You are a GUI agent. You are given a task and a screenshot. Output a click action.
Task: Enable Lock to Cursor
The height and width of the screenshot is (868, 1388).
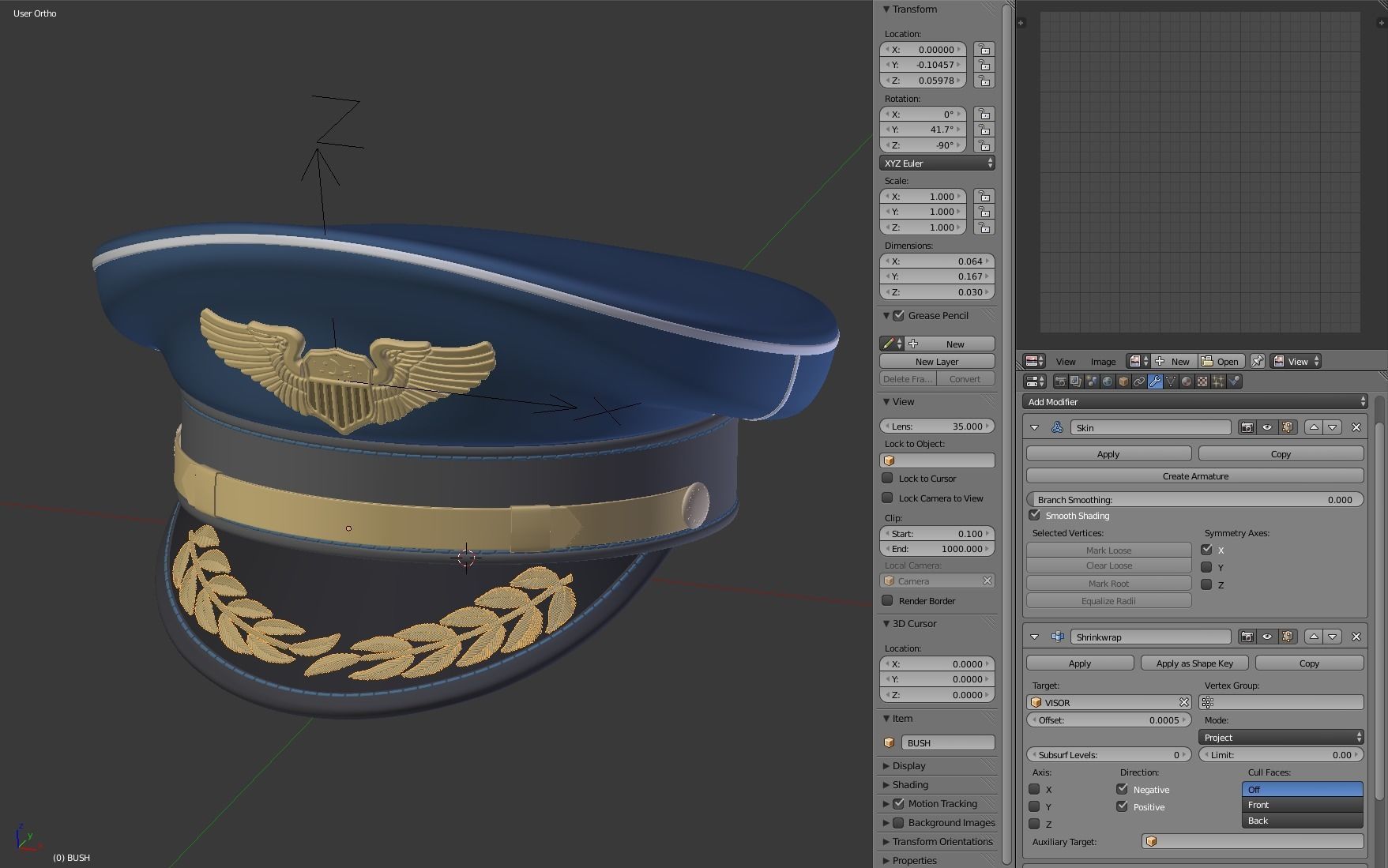pos(887,478)
